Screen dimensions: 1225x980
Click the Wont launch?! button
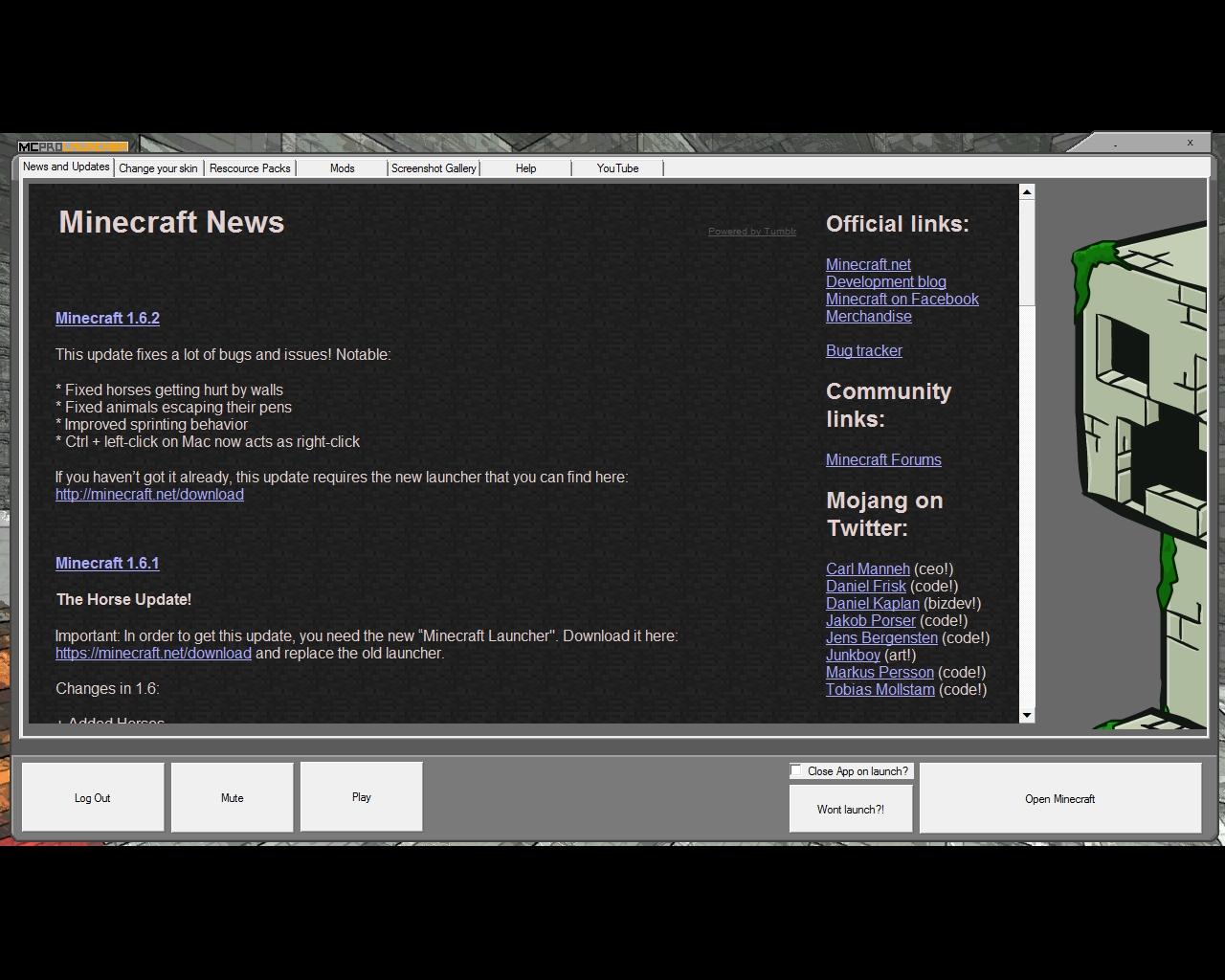(x=850, y=809)
